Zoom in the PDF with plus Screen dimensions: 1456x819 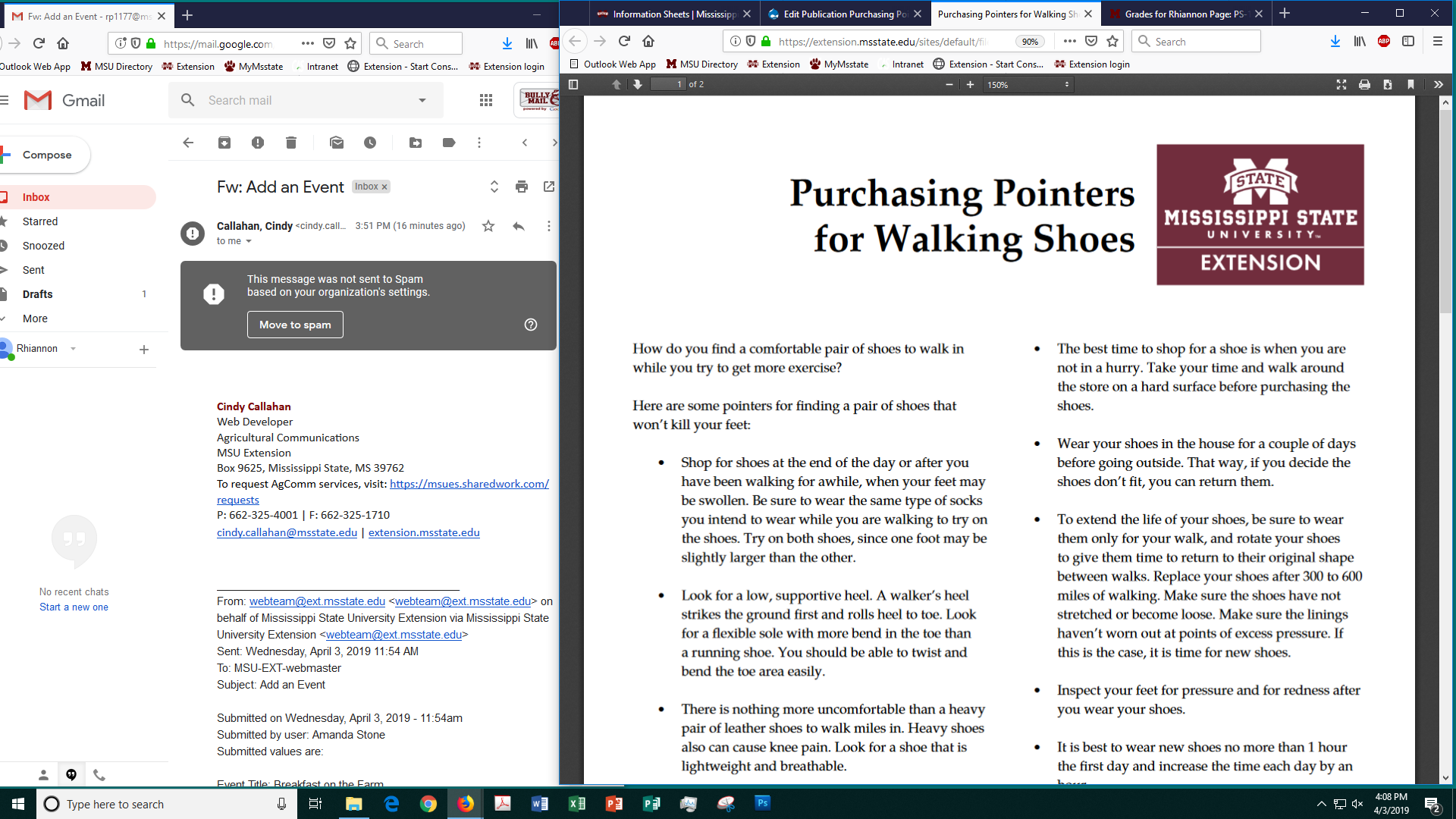coord(970,84)
